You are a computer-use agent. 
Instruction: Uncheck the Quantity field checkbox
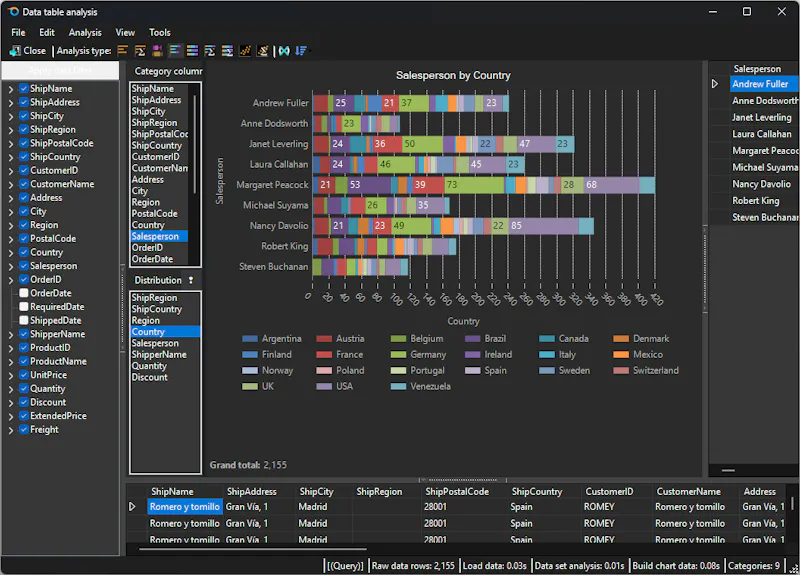23,388
